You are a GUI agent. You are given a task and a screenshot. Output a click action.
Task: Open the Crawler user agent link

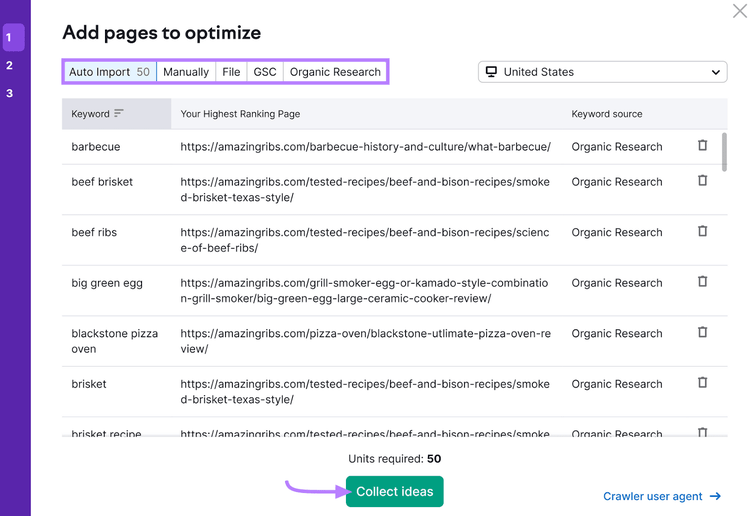[662, 496]
